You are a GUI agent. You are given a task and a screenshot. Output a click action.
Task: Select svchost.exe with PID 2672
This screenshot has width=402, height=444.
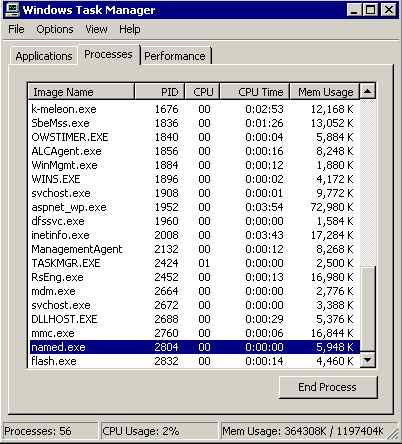point(194,305)
